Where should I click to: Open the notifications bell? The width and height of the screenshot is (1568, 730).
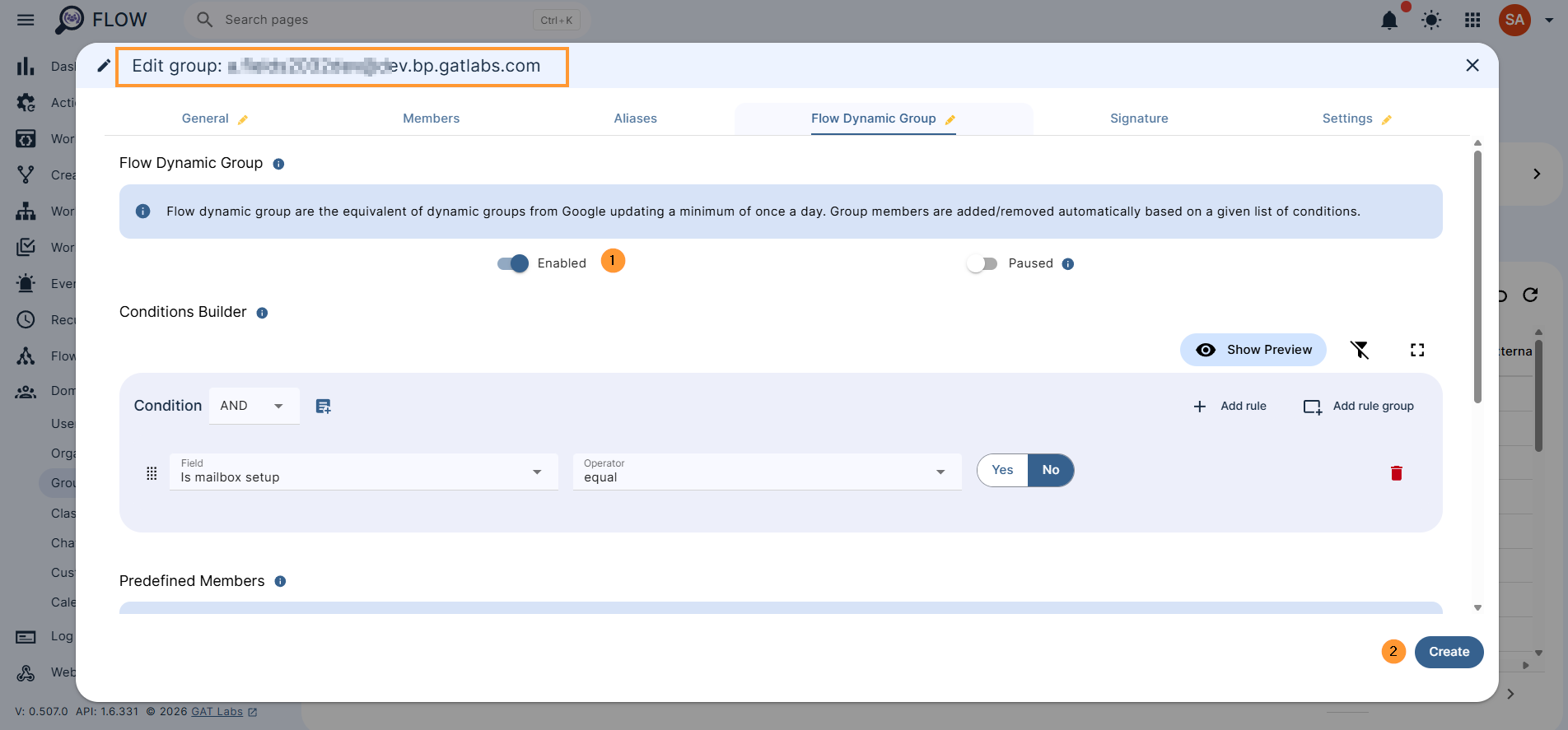1389,20
